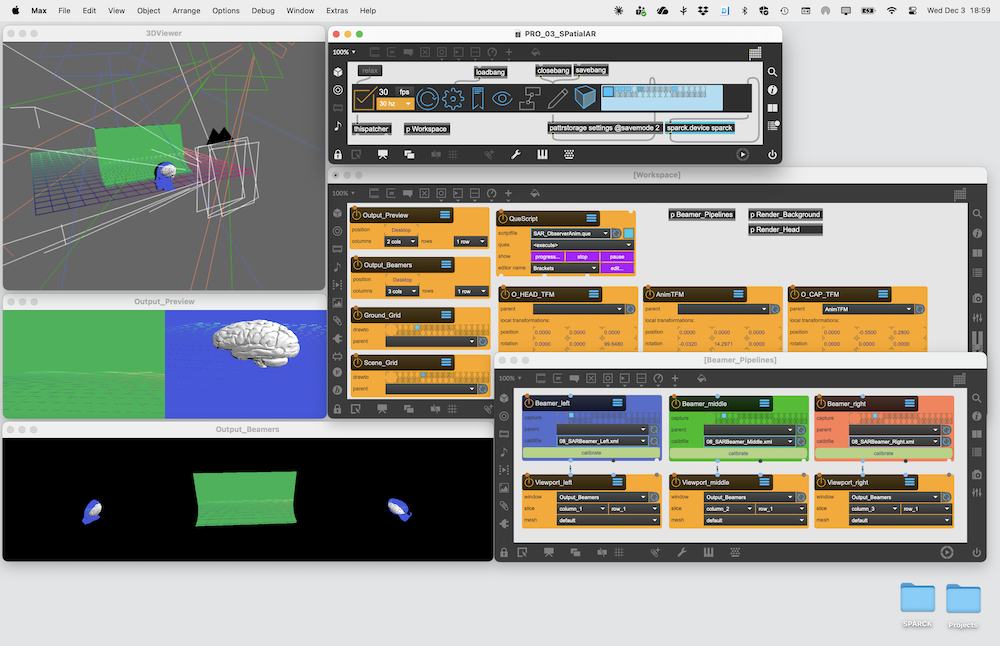Open the Arrange menu in menu bar
The height and width of the screenshot is (646, 1000).
tap(187, 10)
